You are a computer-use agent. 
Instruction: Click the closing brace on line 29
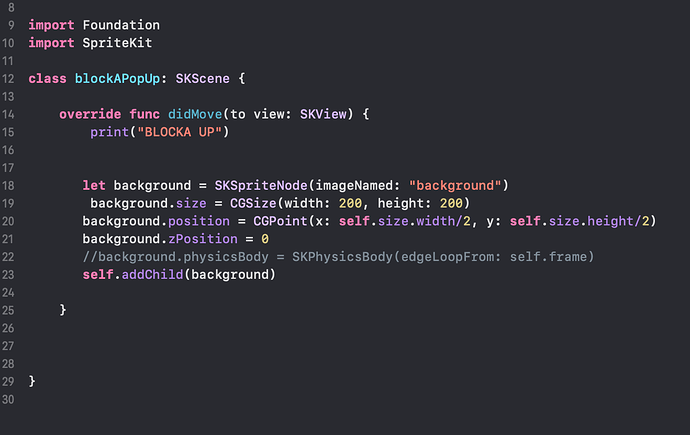pos(32,381)
